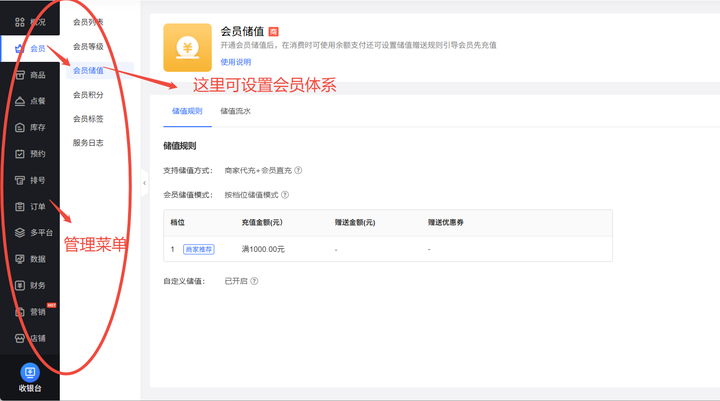Go to 会员列表 submenu
This screenshot has width=720, height=401.
[x=88, y=22]
